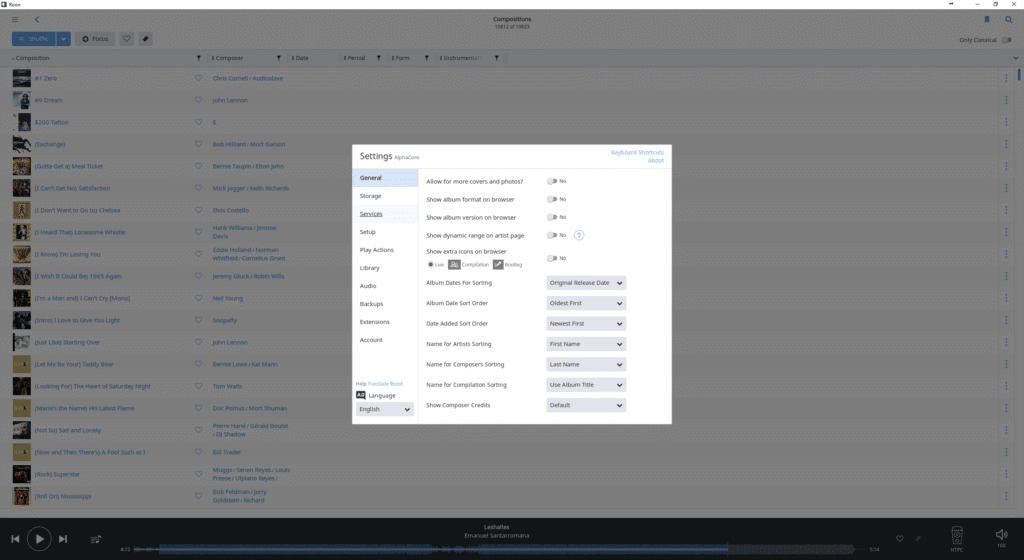Toggle 'Allow for more covers and photos'

click(552, 181)
